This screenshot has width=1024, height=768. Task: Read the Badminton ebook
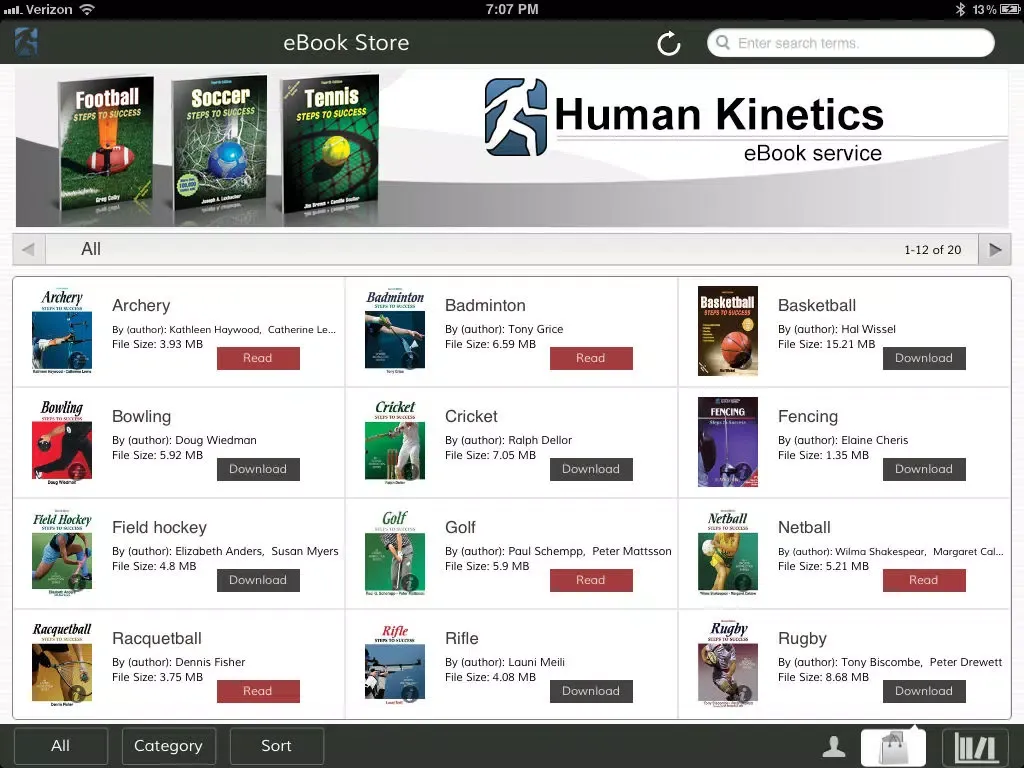pos(591,358)
